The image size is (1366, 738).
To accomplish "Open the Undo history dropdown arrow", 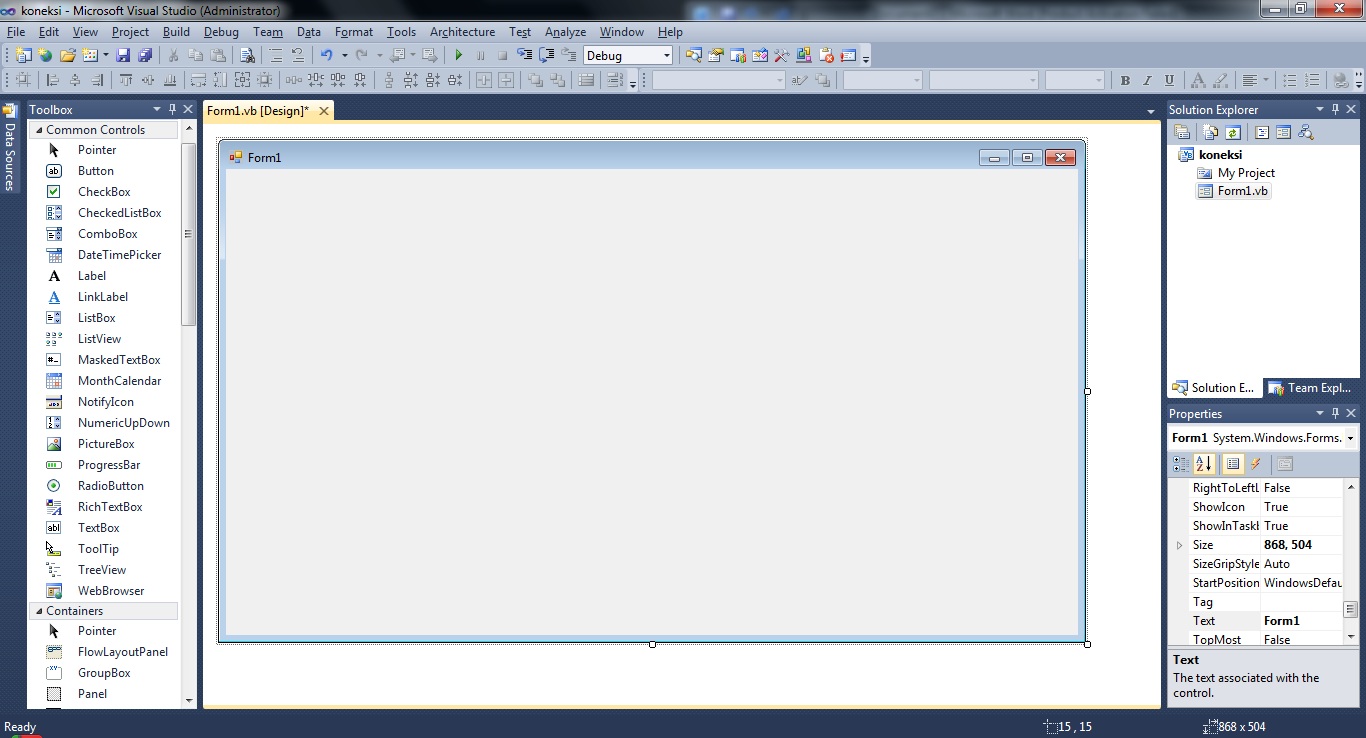I will click(x=344, y=55).
